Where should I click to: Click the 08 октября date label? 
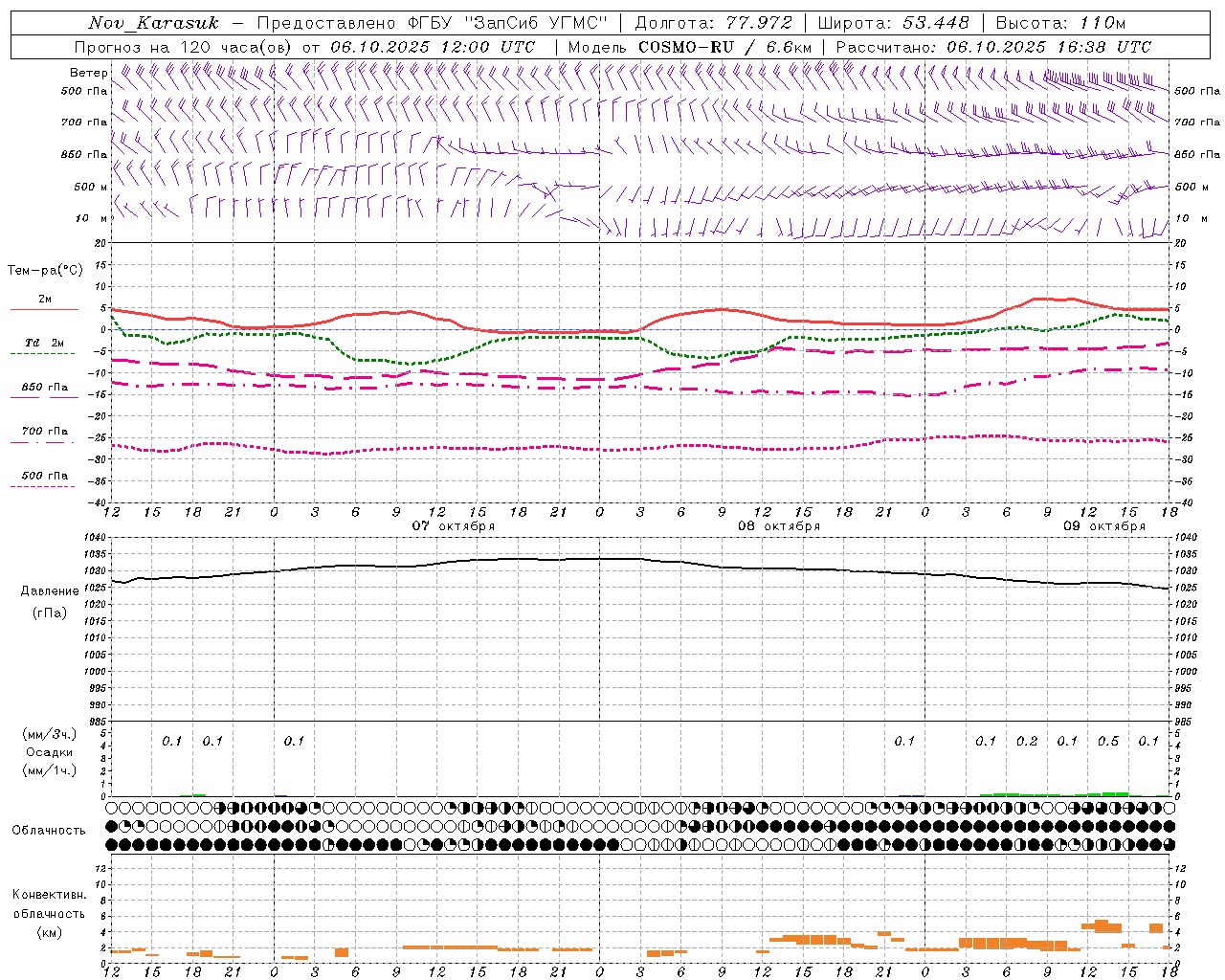(x=779, y=526)
